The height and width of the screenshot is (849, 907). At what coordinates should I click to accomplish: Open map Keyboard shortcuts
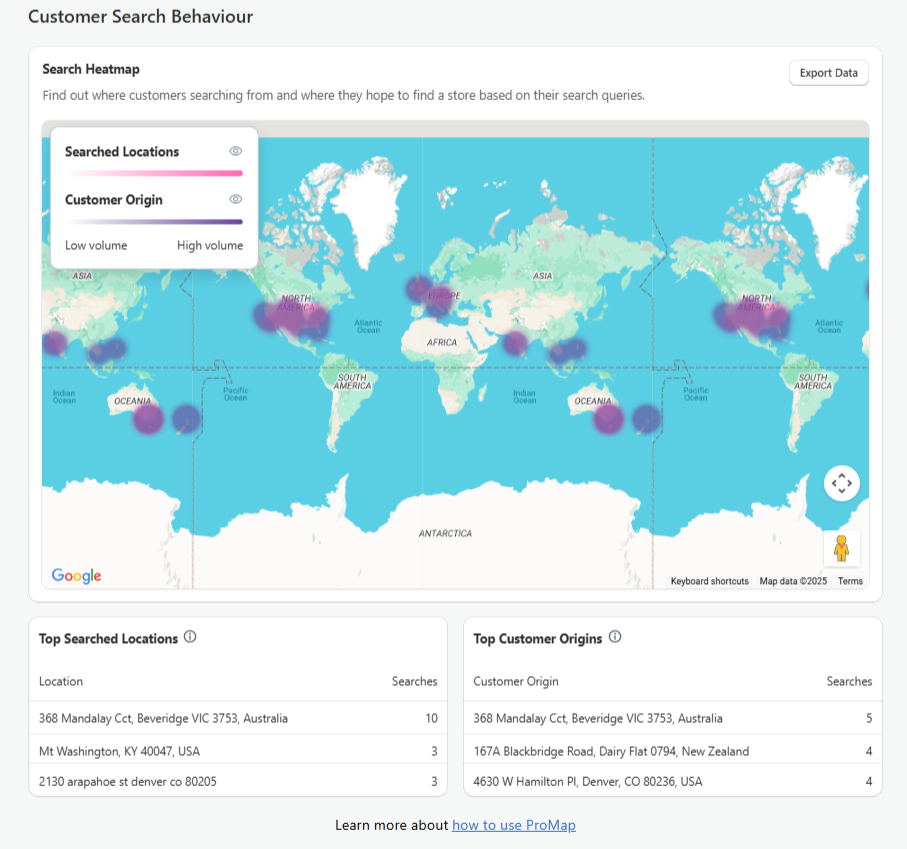709,581
